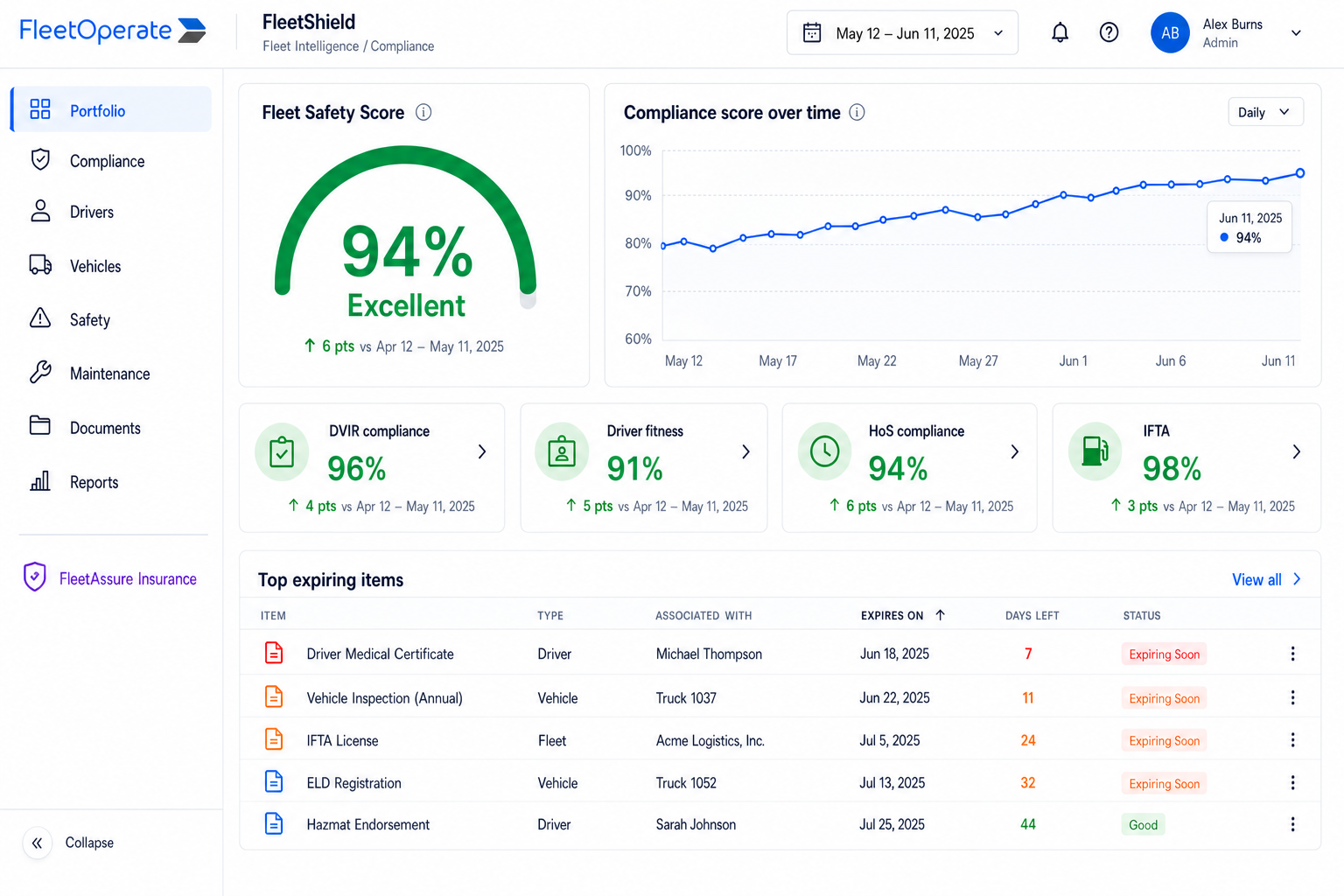Click the DAYS LEFT column header
1344x896 pixels.
1032,616
